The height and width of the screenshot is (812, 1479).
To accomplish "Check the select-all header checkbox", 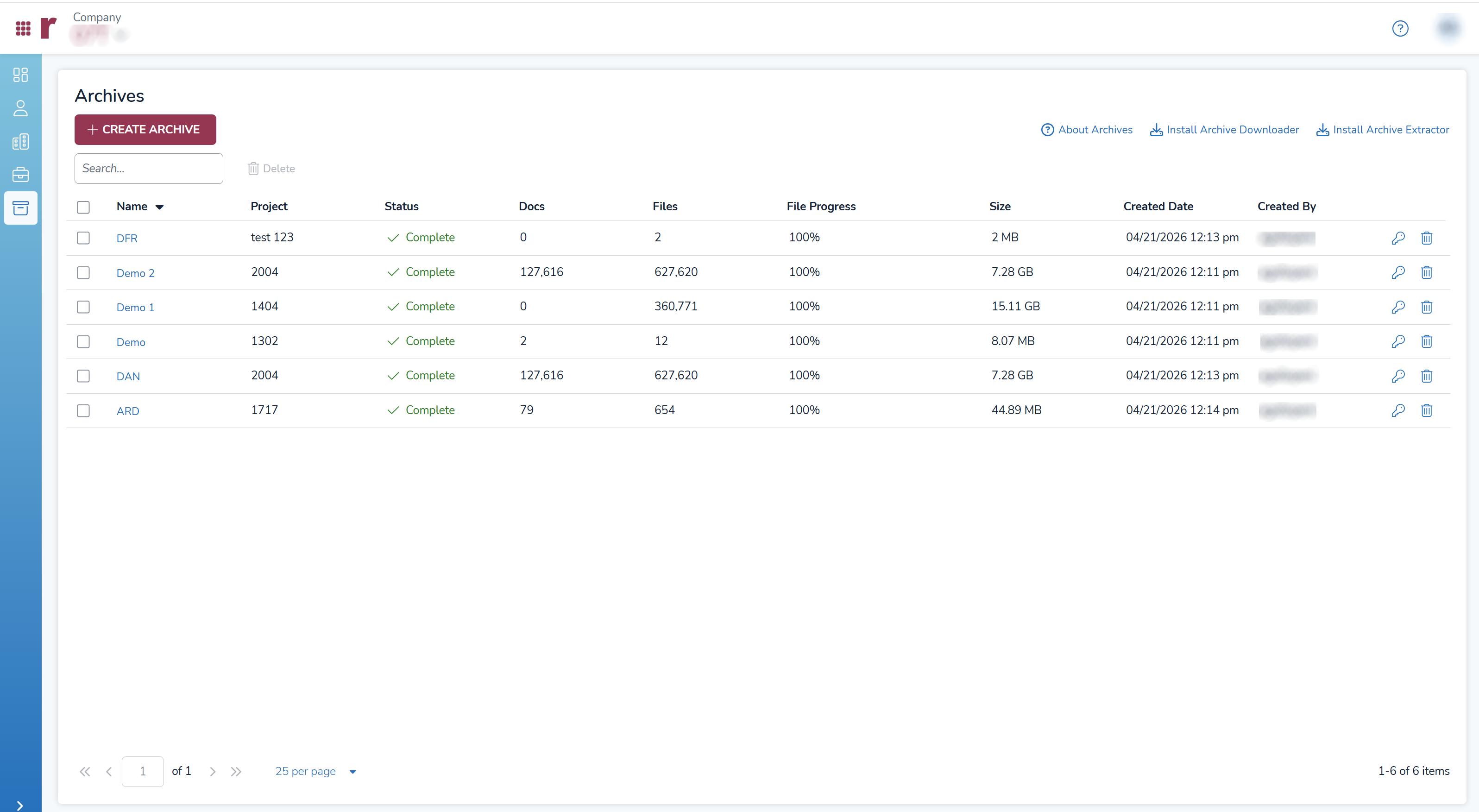I will click(83, 207).
